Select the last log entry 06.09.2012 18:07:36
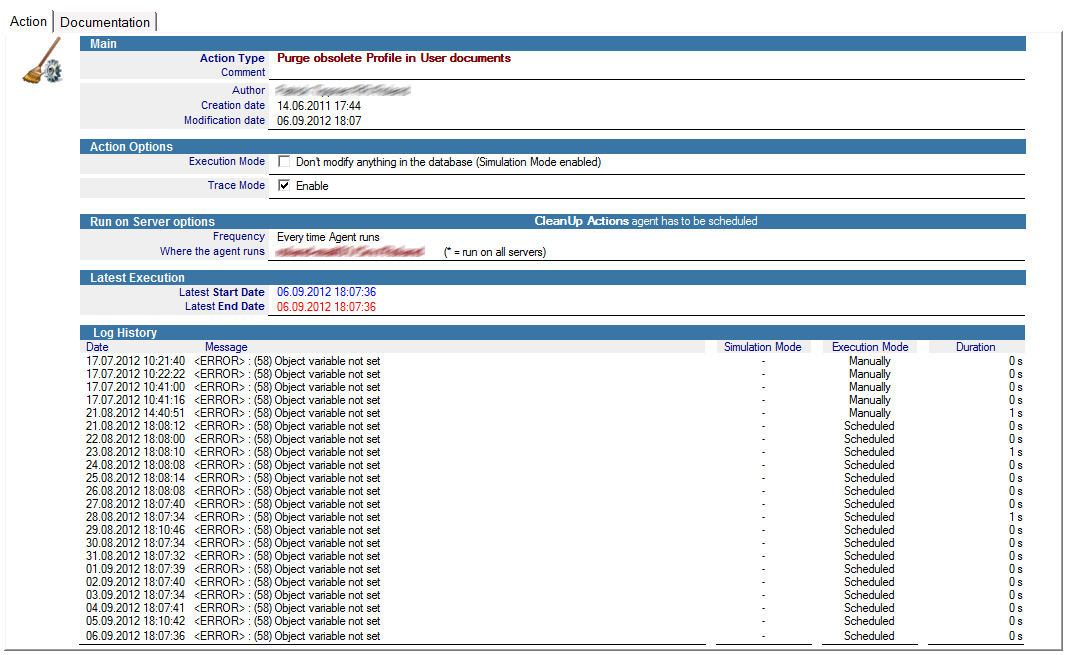The height and width of the screenshot is (655, 1071). pyautogui.click(x=233, y=636)
